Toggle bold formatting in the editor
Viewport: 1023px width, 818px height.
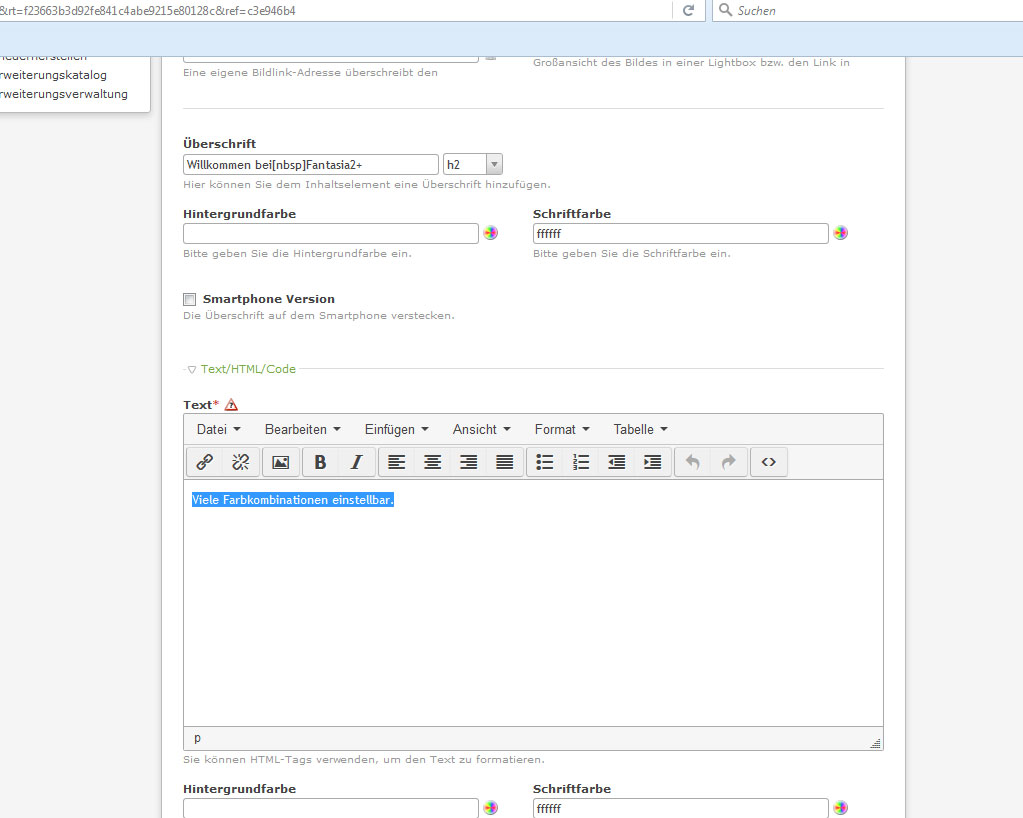pyautogui.click(x=320, y=462)
